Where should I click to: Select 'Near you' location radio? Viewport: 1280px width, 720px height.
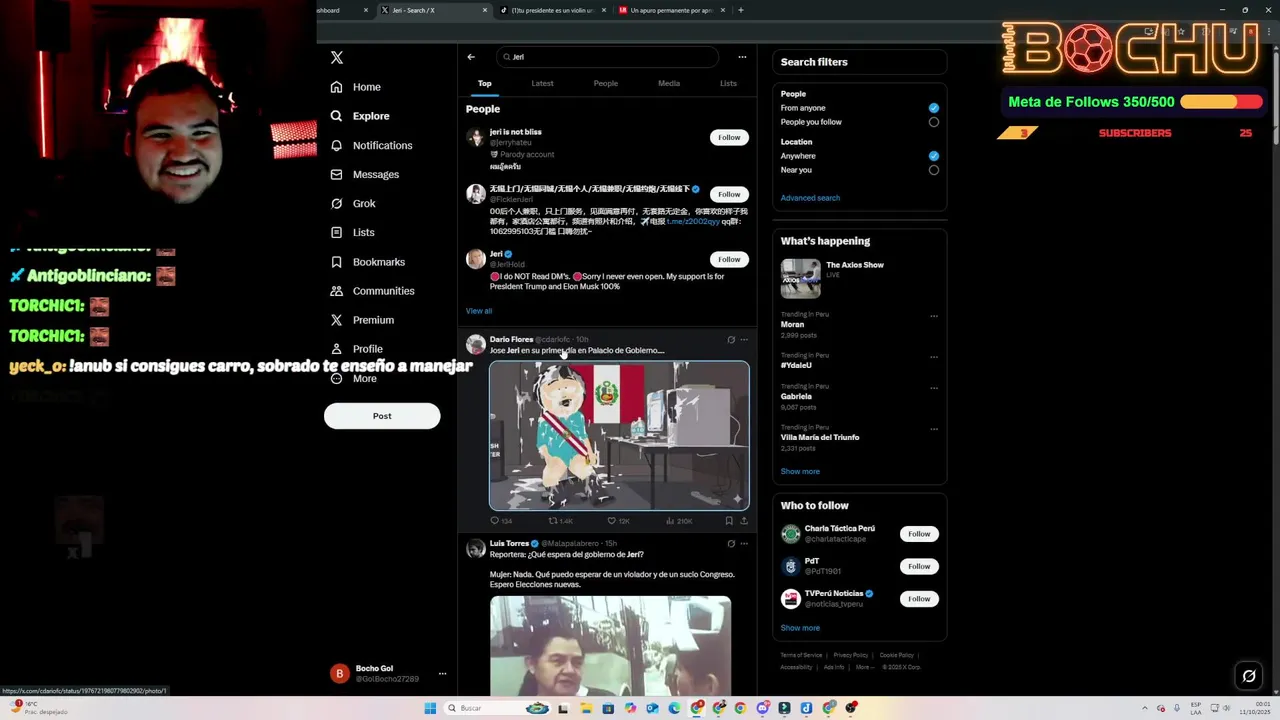(934, 170)
